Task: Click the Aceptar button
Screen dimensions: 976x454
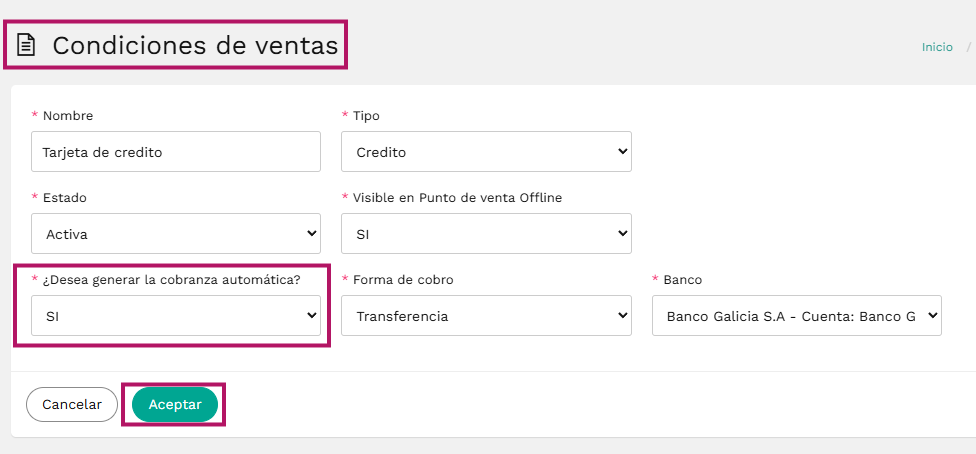Action: point(175,405)
